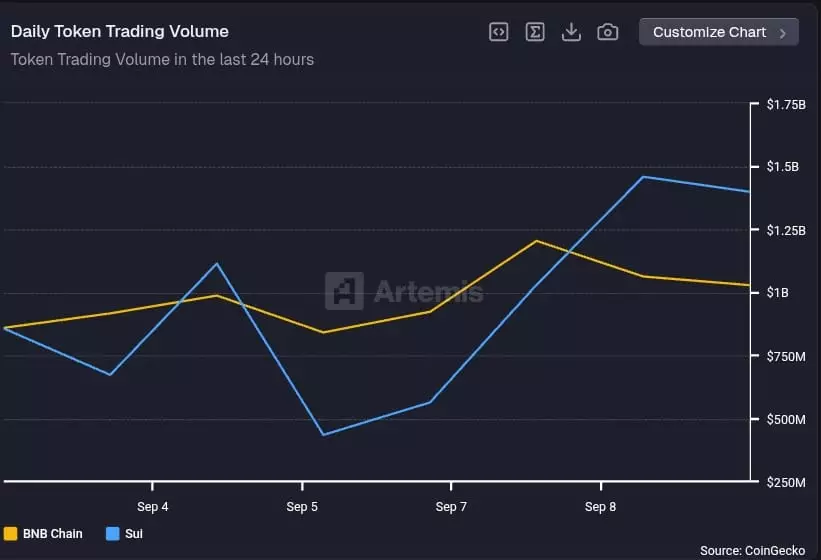Click the $1B axis value
Viewport: 821px width, 560px height.
click(778, 293)
